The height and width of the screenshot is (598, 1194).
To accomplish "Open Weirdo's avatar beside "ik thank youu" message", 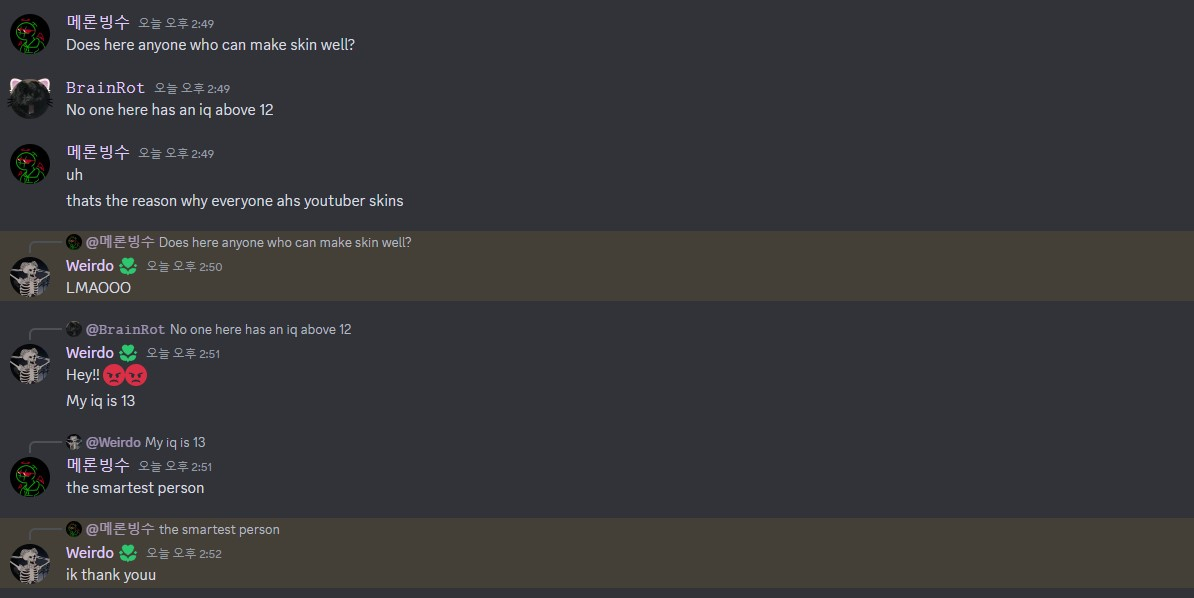I will (30, 563).
